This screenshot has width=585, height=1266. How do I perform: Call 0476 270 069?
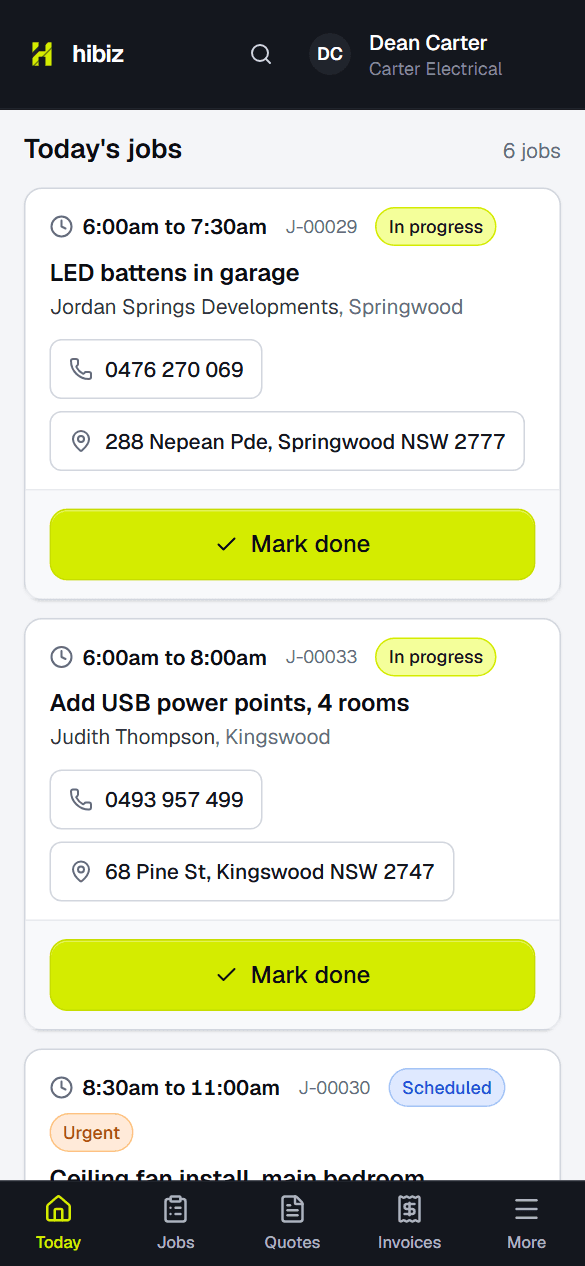tap(156, 369)
